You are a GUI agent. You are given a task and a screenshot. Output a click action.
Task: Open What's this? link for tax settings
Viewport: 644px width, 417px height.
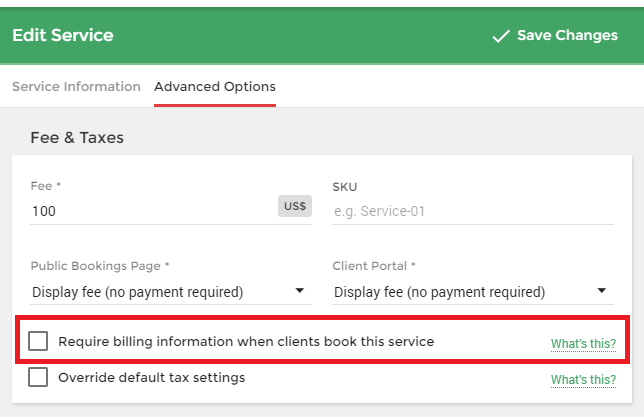pyautogui.click(x=583, y=380)
